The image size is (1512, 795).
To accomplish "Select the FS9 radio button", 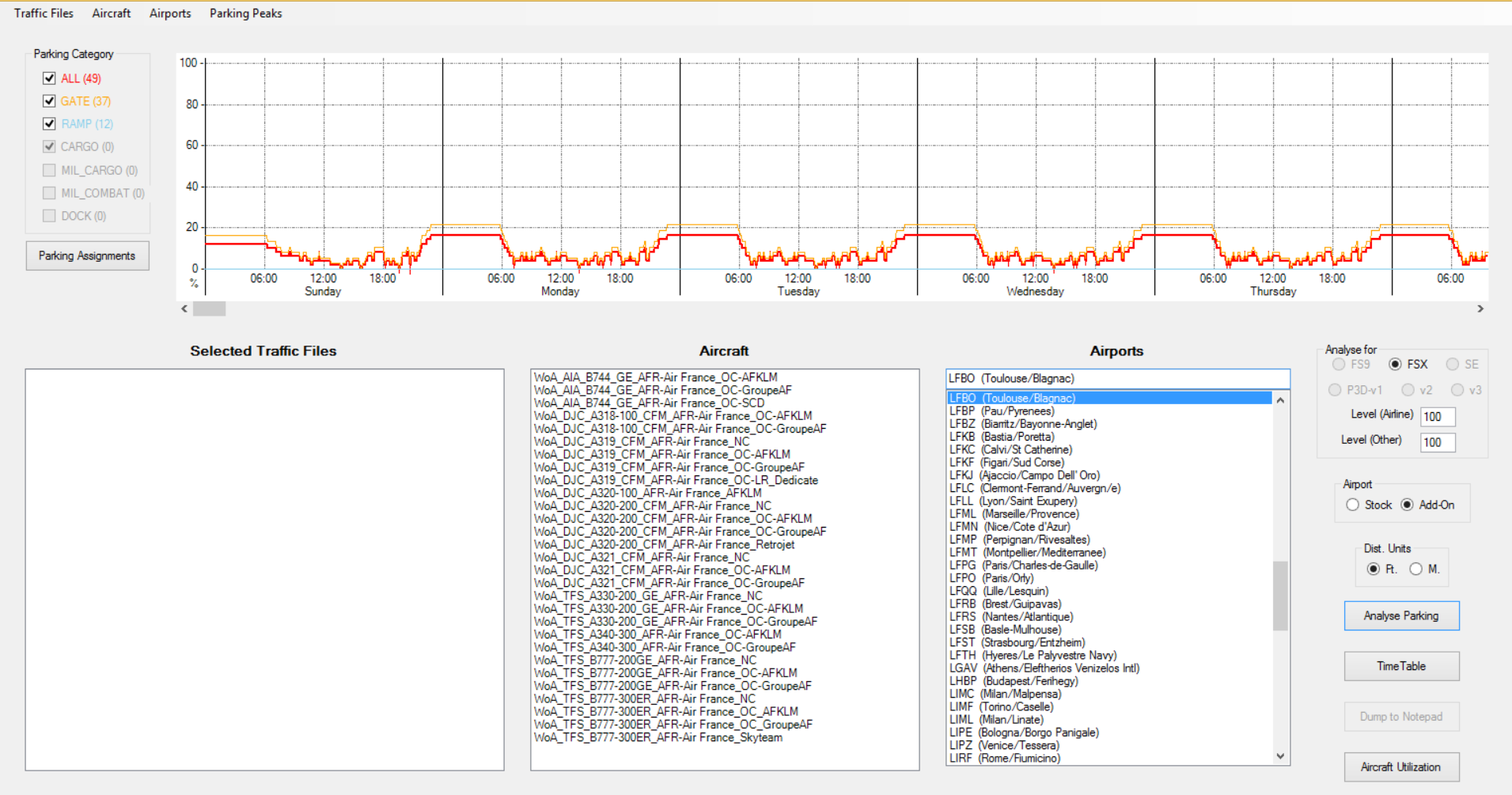I will click(x=1339, y=365).
